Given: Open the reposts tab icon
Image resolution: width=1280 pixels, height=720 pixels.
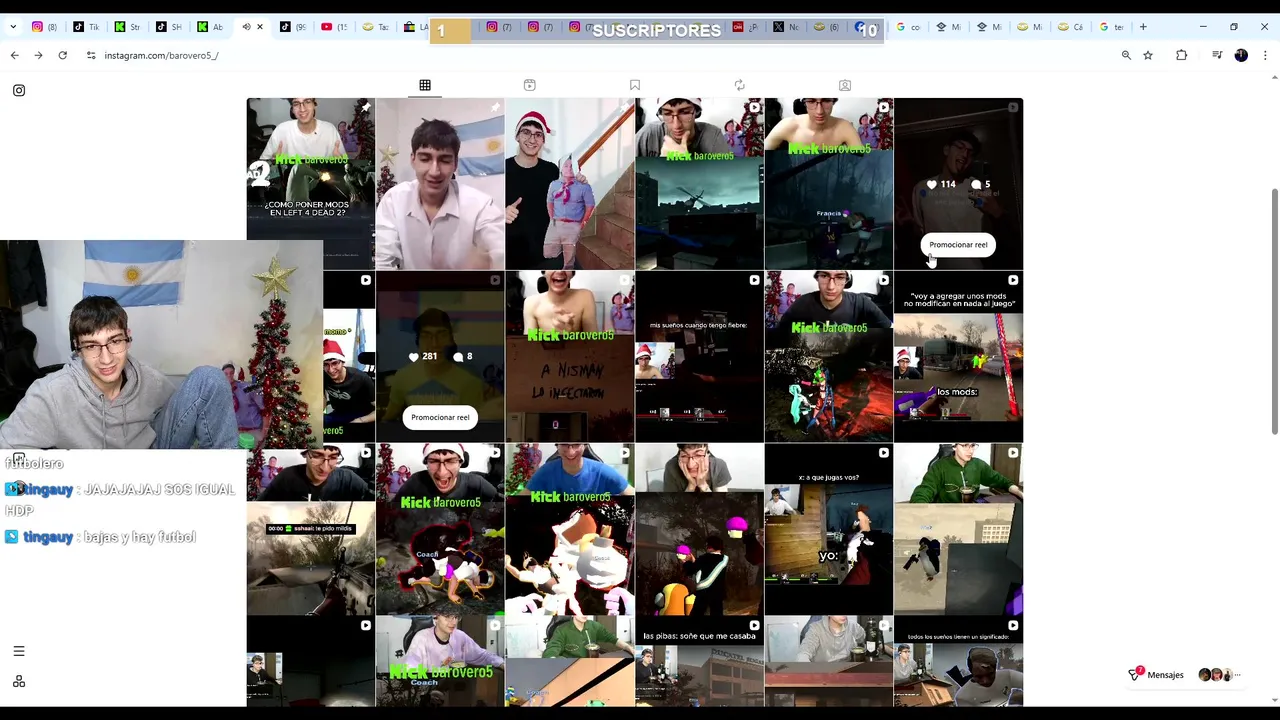Looking at the screenshot, I should pyautogui.click(x=740, y=86).
